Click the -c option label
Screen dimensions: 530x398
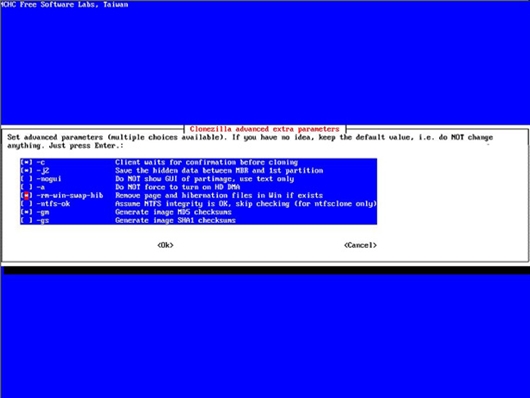41,162
